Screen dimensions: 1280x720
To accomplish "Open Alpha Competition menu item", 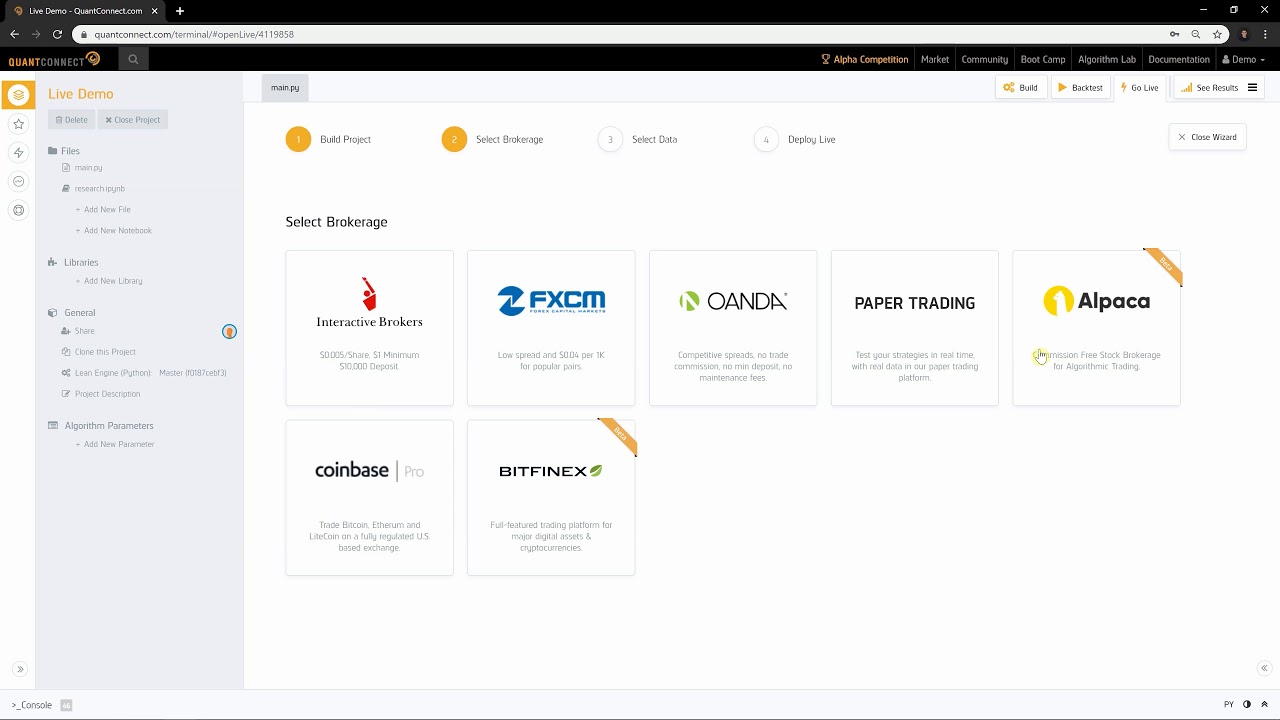I will pos(865,59).
